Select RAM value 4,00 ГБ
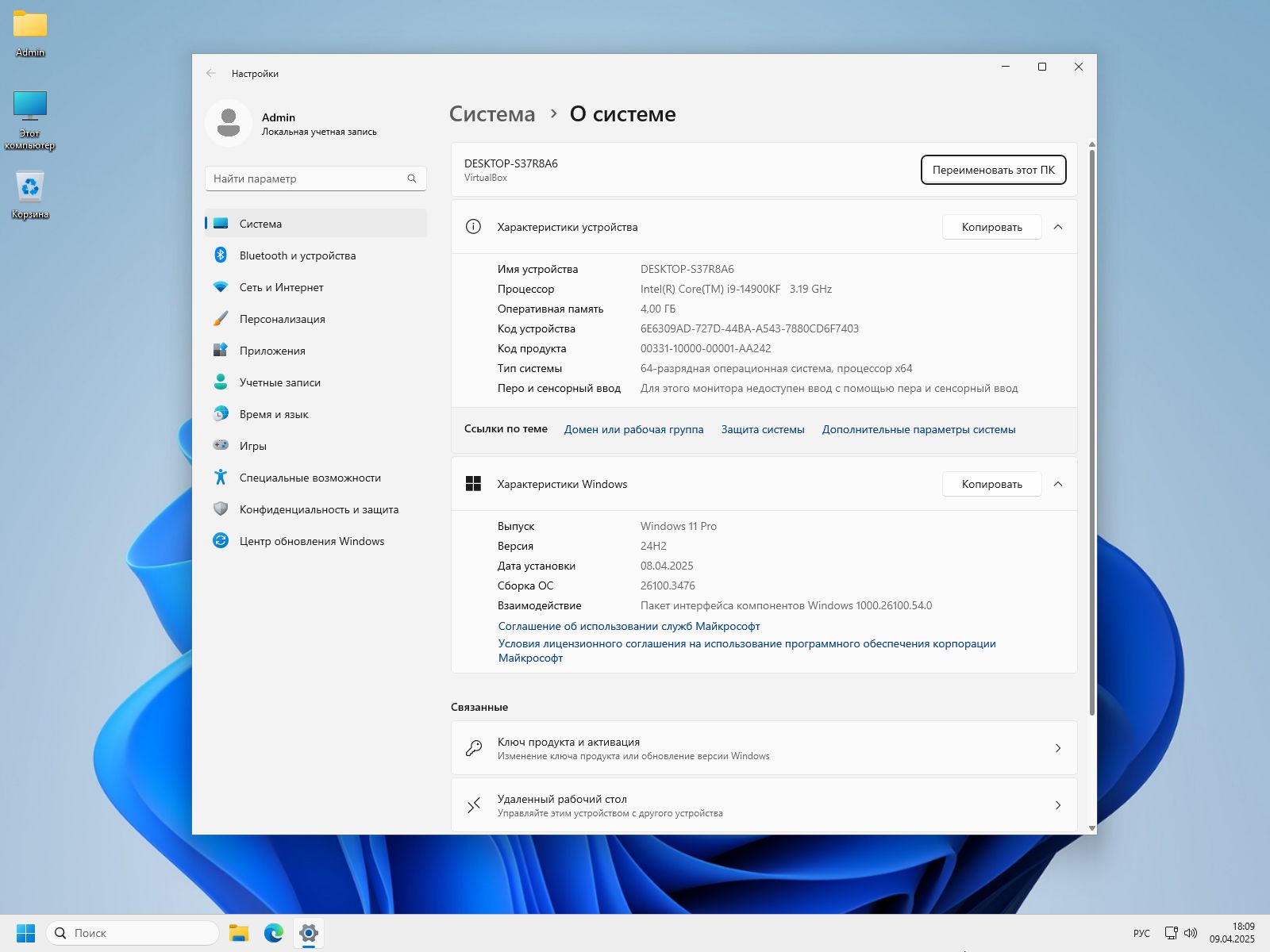This screenshot has height=952, width=1270. 658,309
